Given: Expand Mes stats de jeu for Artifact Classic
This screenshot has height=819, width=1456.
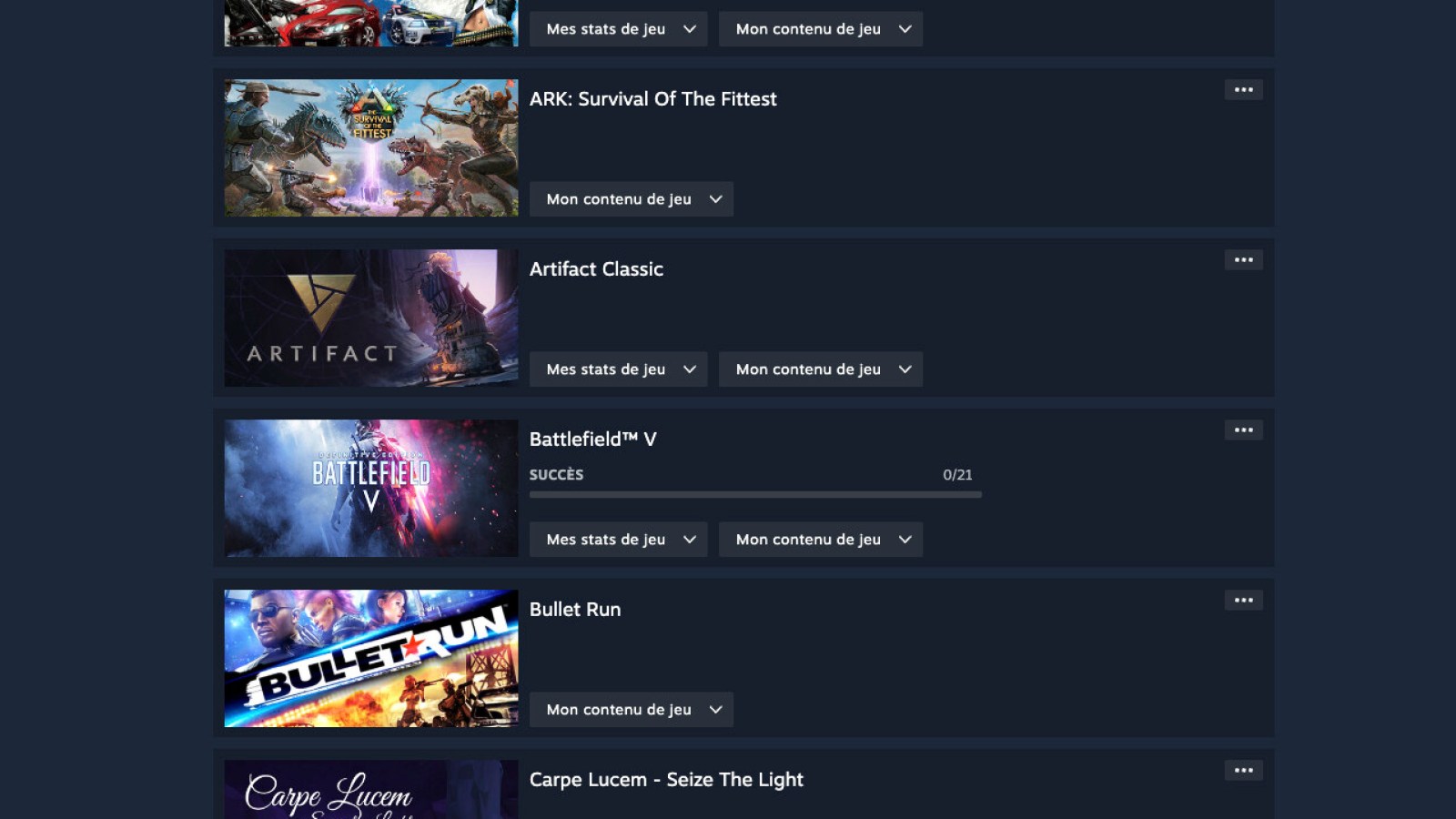Looking at the screenshot, I should [619, 369].
